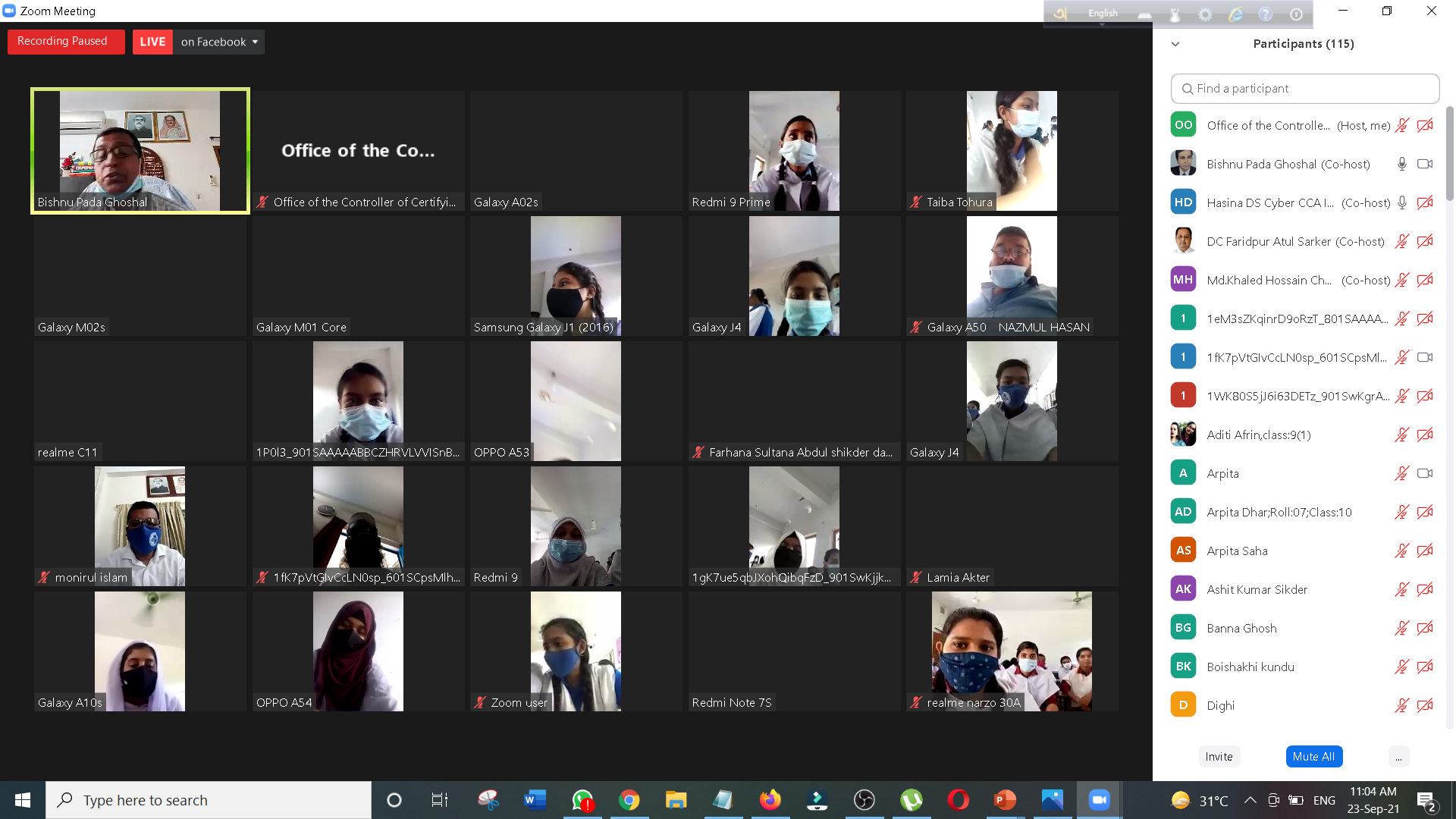Open the on-screen keyboard icon in language bar

1145,14
